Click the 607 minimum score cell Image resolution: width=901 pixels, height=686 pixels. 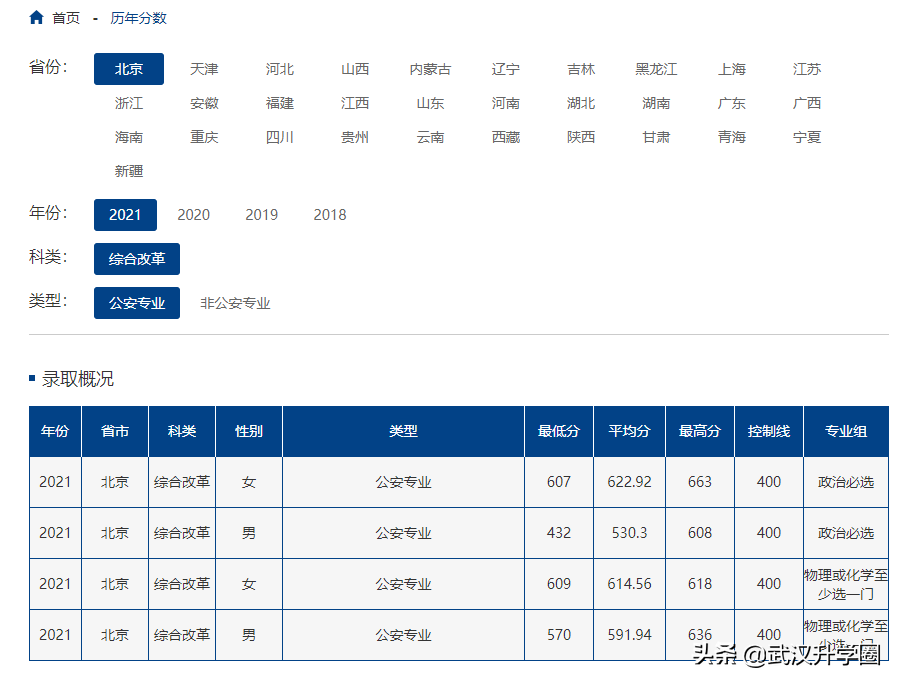click(559, 482)
